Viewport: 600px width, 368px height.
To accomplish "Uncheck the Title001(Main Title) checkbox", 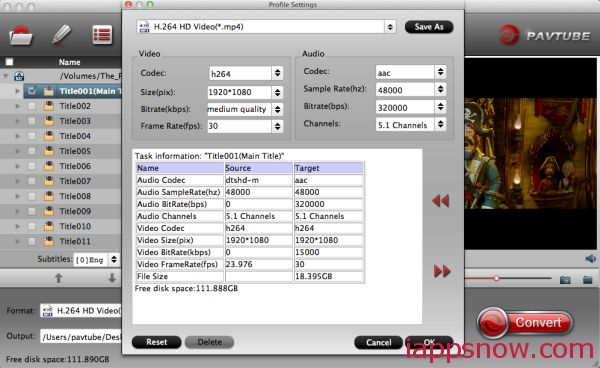I will [x=32, y=91].
